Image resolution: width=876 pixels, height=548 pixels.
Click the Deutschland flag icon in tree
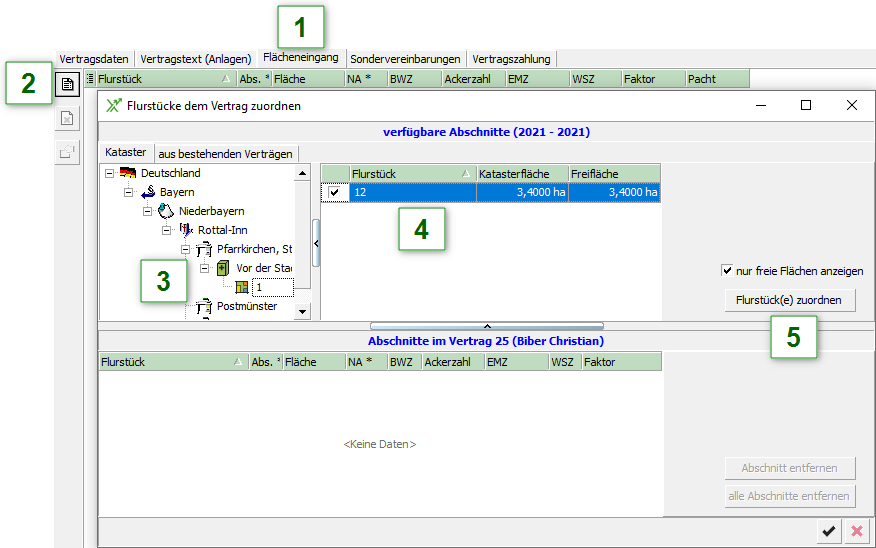[x=127, y=173]
